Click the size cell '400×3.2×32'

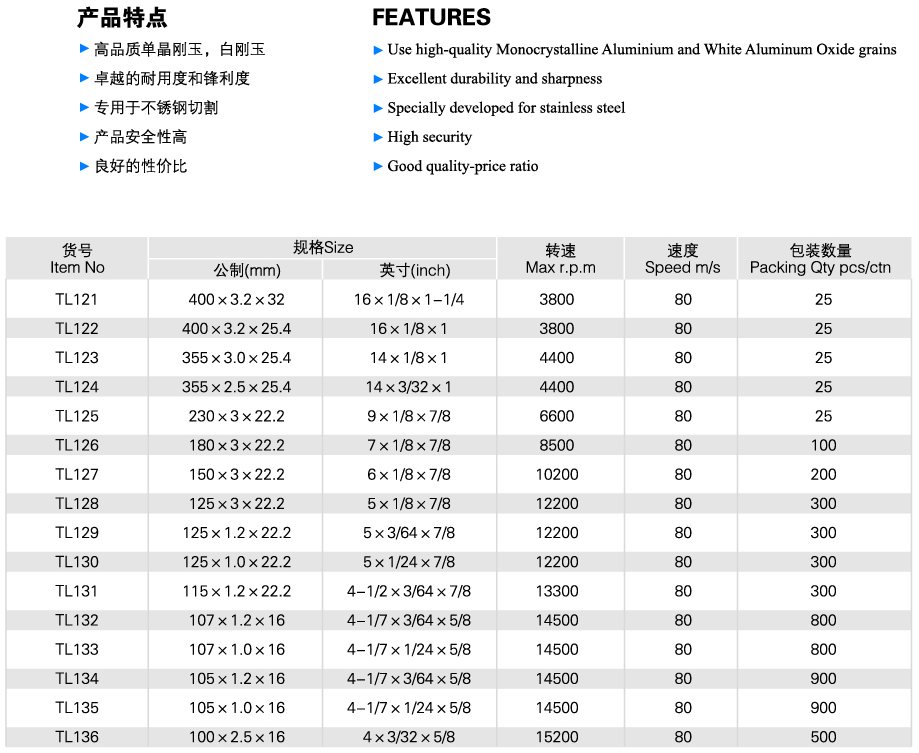pyautogui.click(x=237, y=299)
